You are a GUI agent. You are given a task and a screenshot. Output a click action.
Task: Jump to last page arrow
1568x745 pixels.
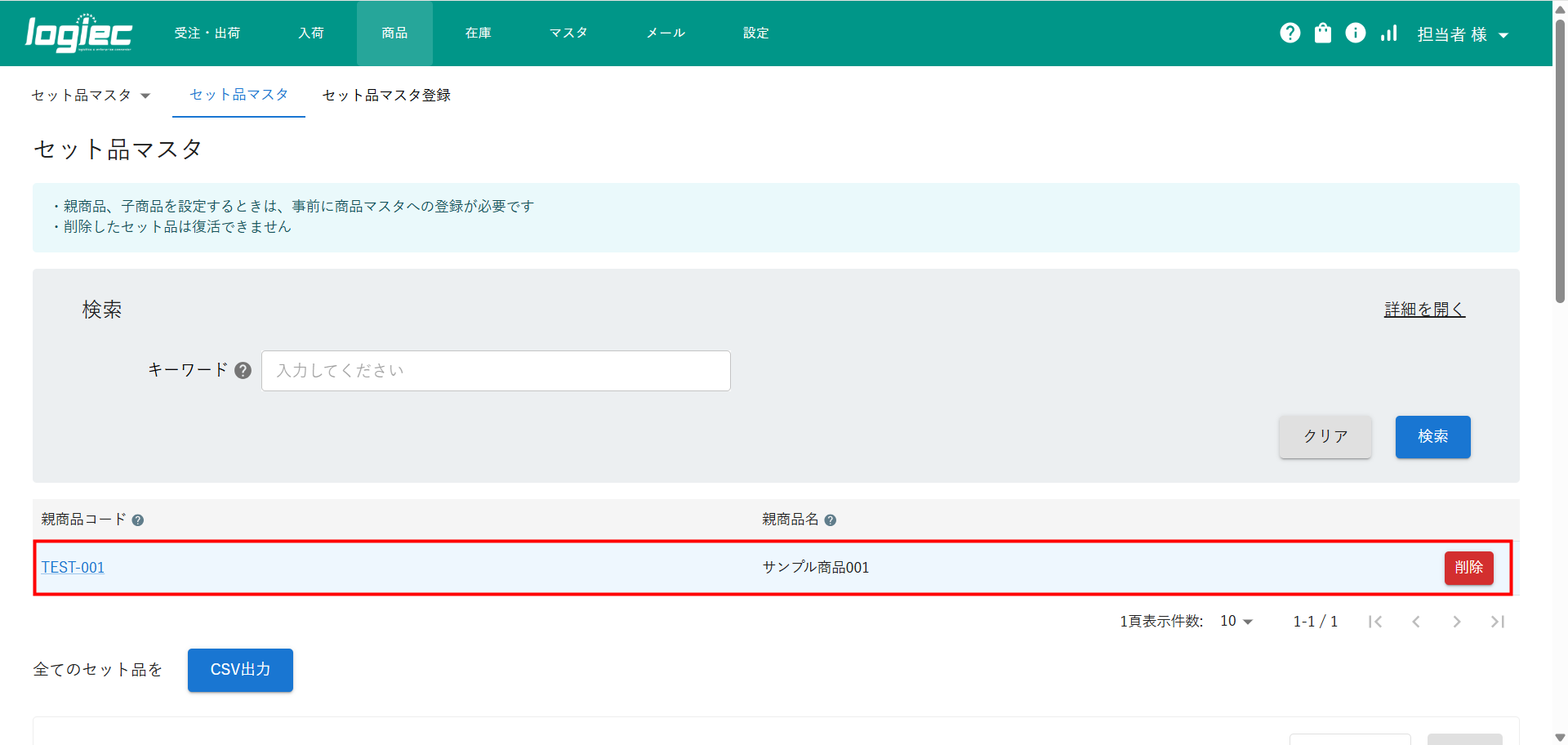1497,622
